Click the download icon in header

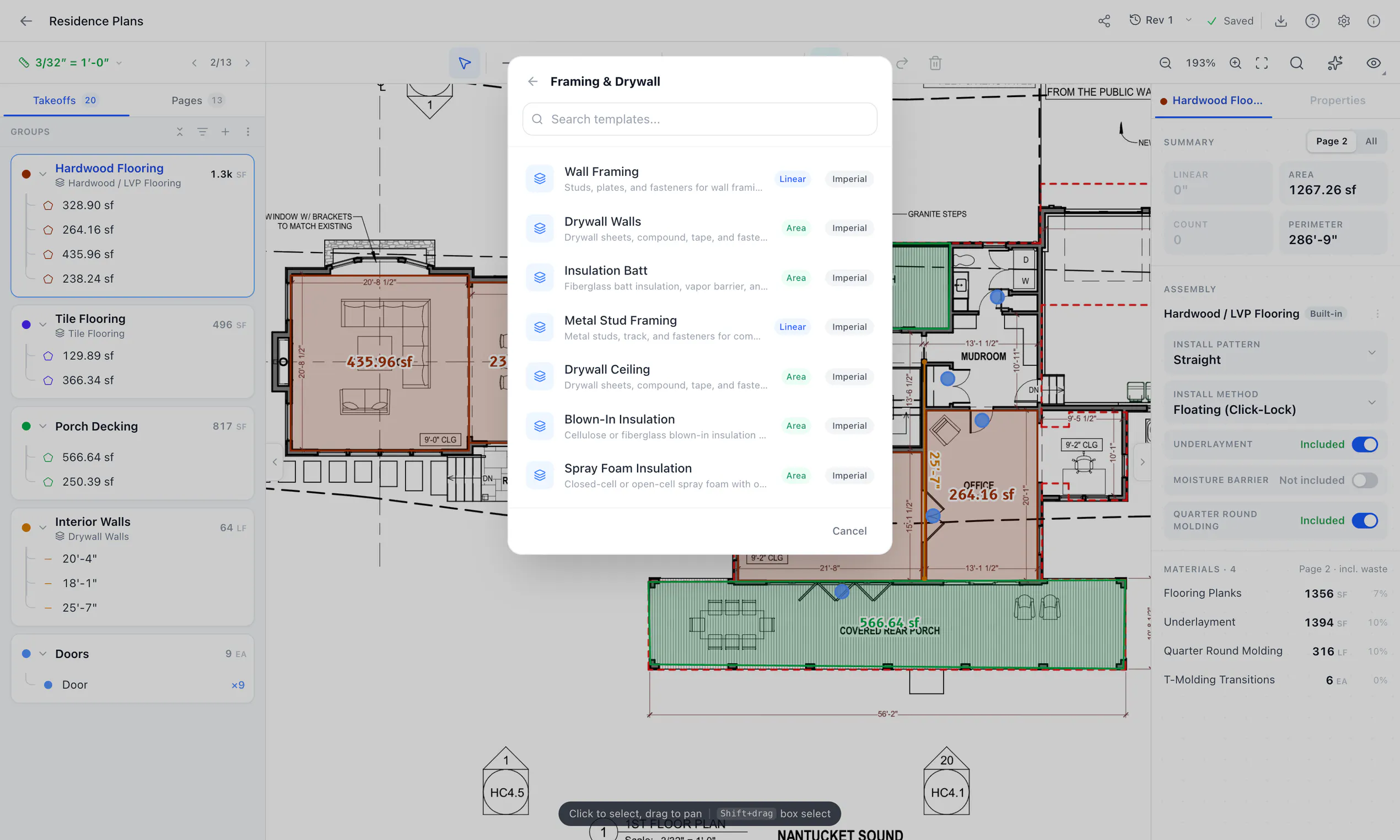tap(1280, 21)
